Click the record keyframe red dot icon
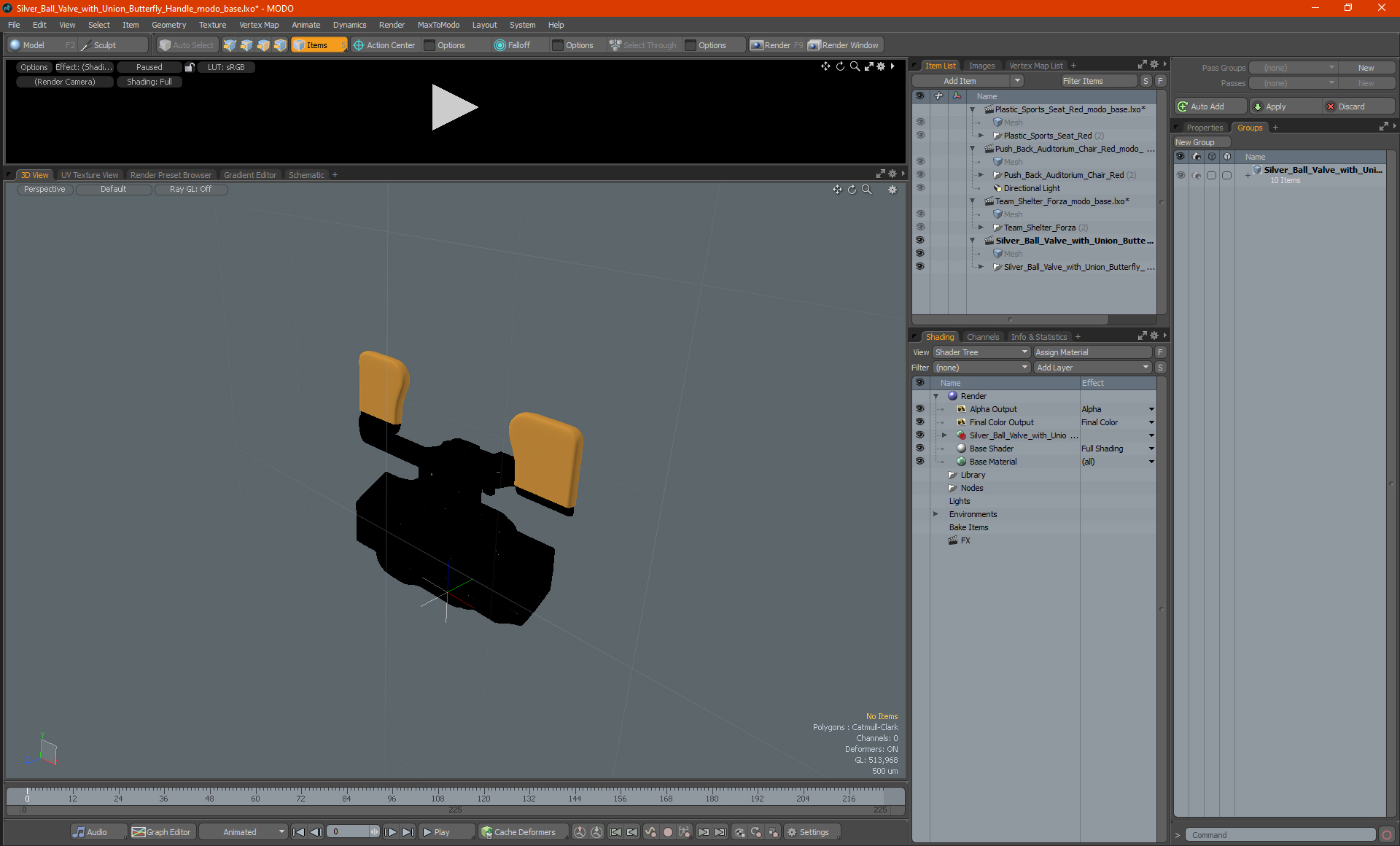Image resolution: width=1400 pixels, height=846 pixels. point(667,832)
